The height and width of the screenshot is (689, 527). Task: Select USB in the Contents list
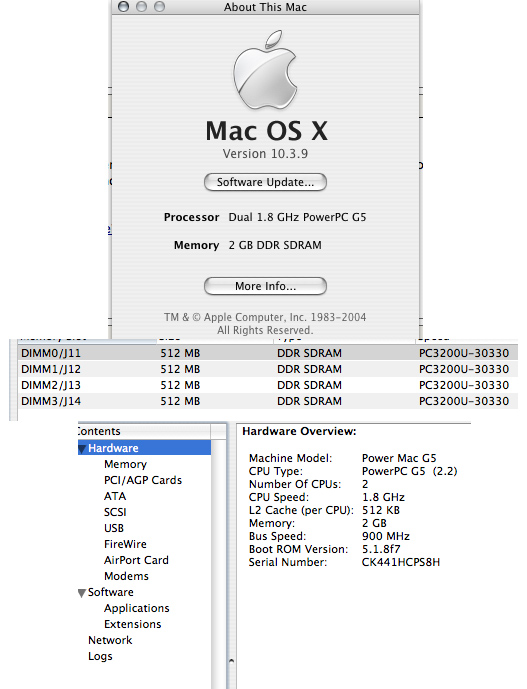tap(114, 528)
